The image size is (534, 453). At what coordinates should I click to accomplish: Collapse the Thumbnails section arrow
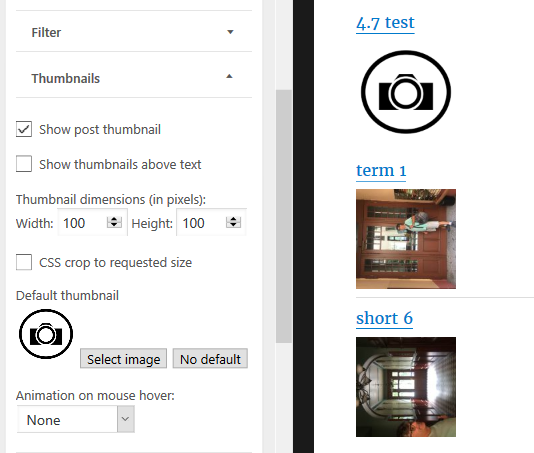click(230, 77)
